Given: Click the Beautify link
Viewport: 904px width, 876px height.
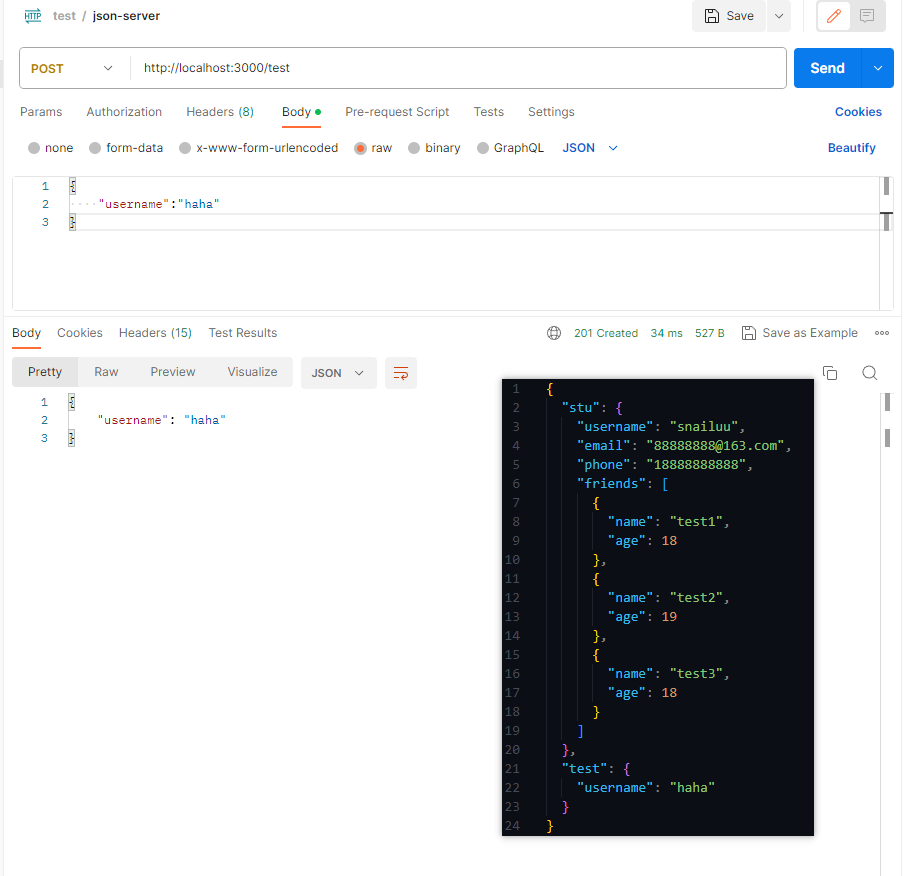Looking at the screenshot, I should coord(852,148).
